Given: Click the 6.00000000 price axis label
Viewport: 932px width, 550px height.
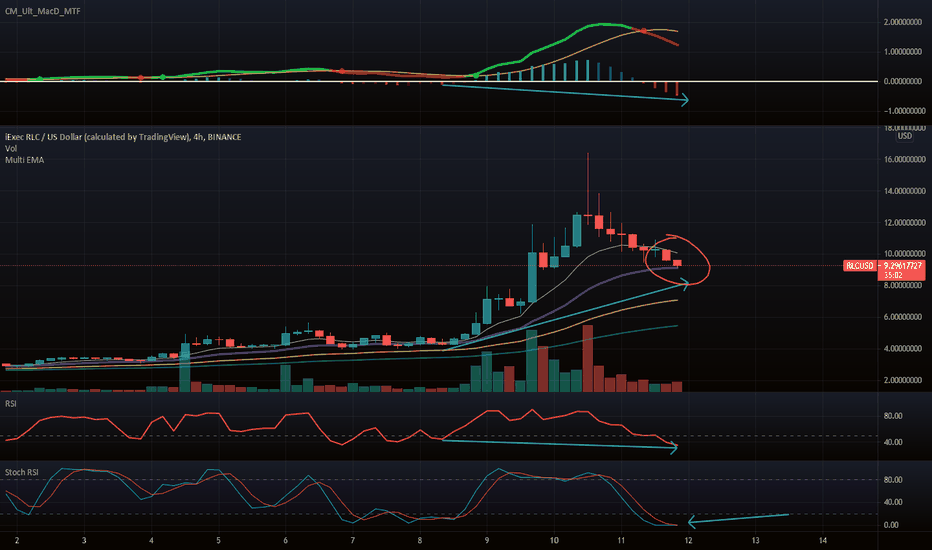Looking at the screenshot, I should (x=905, y=318).
